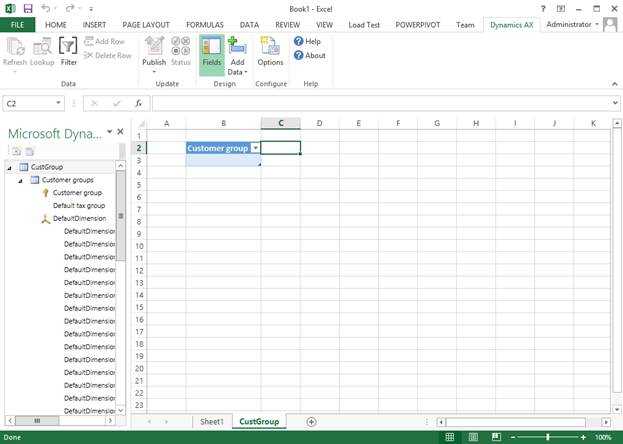The width and height of the screenshot is (623, 444).
Task: Switch to the REVIEW tab
Action: point(287,25)
